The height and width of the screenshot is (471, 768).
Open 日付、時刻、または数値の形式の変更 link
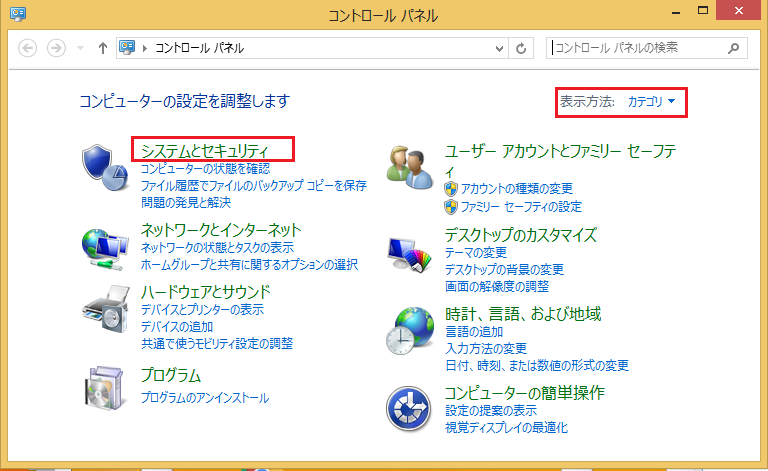[537, 366]
